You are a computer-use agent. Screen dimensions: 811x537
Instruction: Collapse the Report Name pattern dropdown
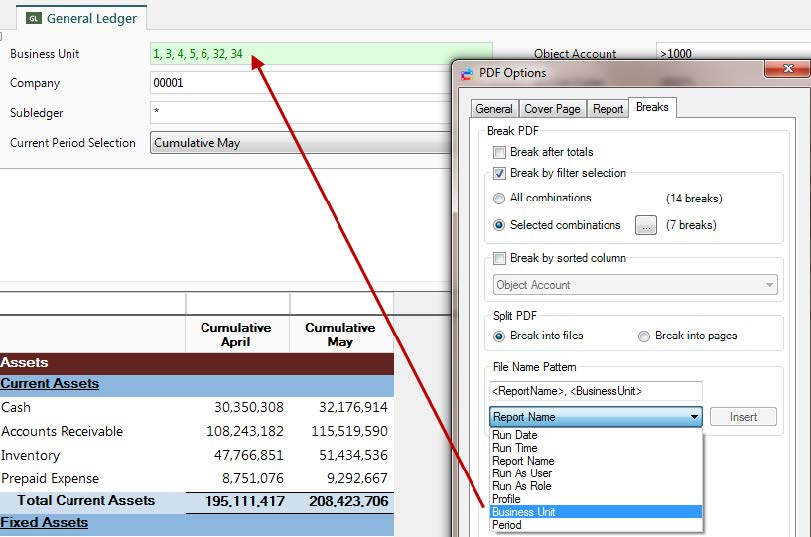694,417
